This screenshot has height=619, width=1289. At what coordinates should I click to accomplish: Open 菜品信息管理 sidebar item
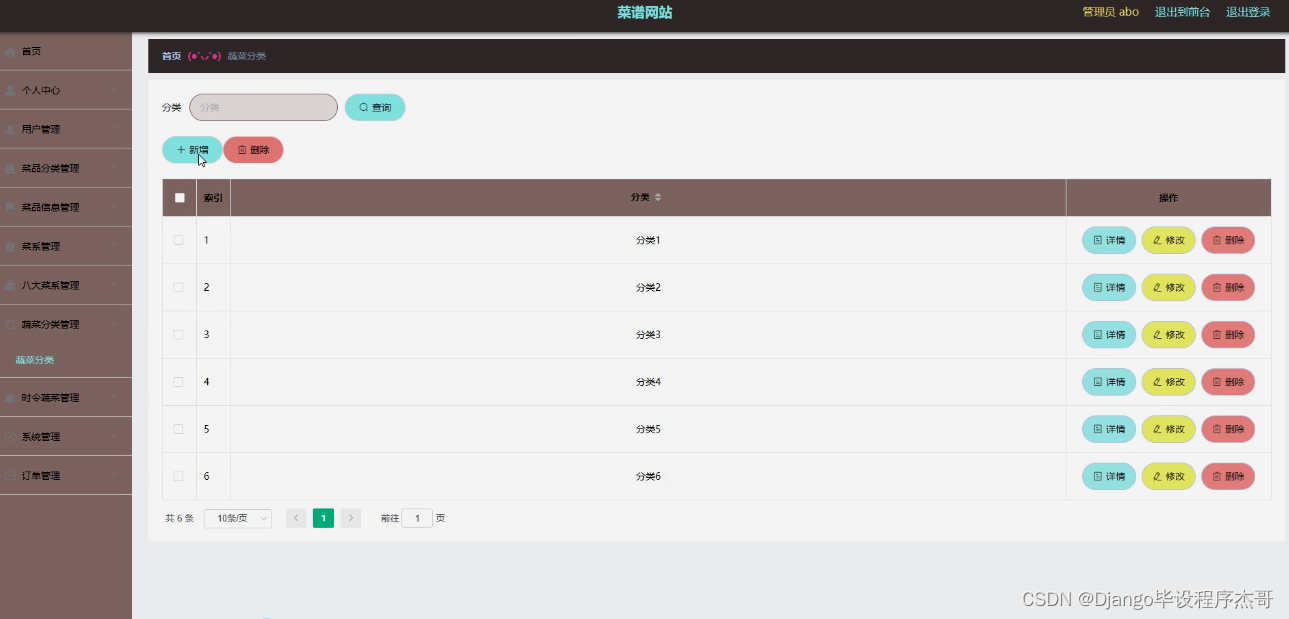[65, 207]
